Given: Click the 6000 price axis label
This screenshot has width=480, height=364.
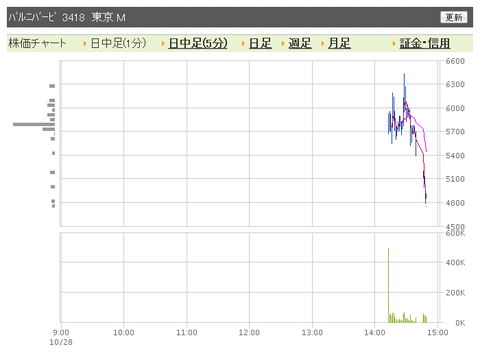Looking at the screenshot, I should [455, 108].
